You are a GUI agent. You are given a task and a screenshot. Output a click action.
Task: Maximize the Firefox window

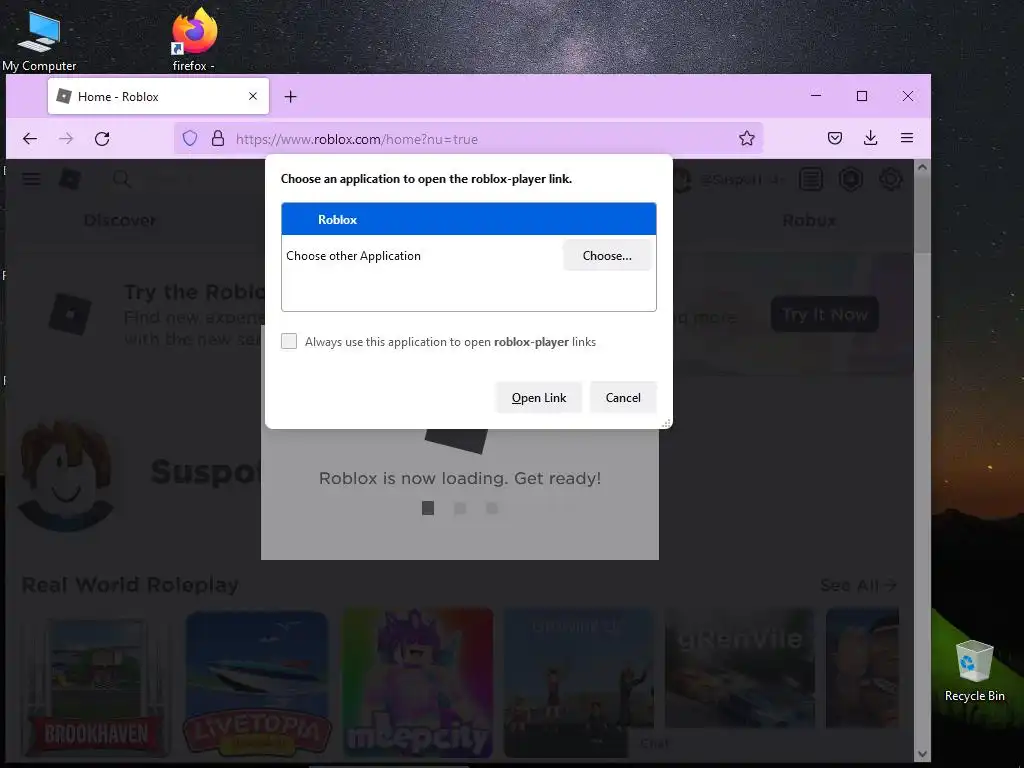click(862, 96)
